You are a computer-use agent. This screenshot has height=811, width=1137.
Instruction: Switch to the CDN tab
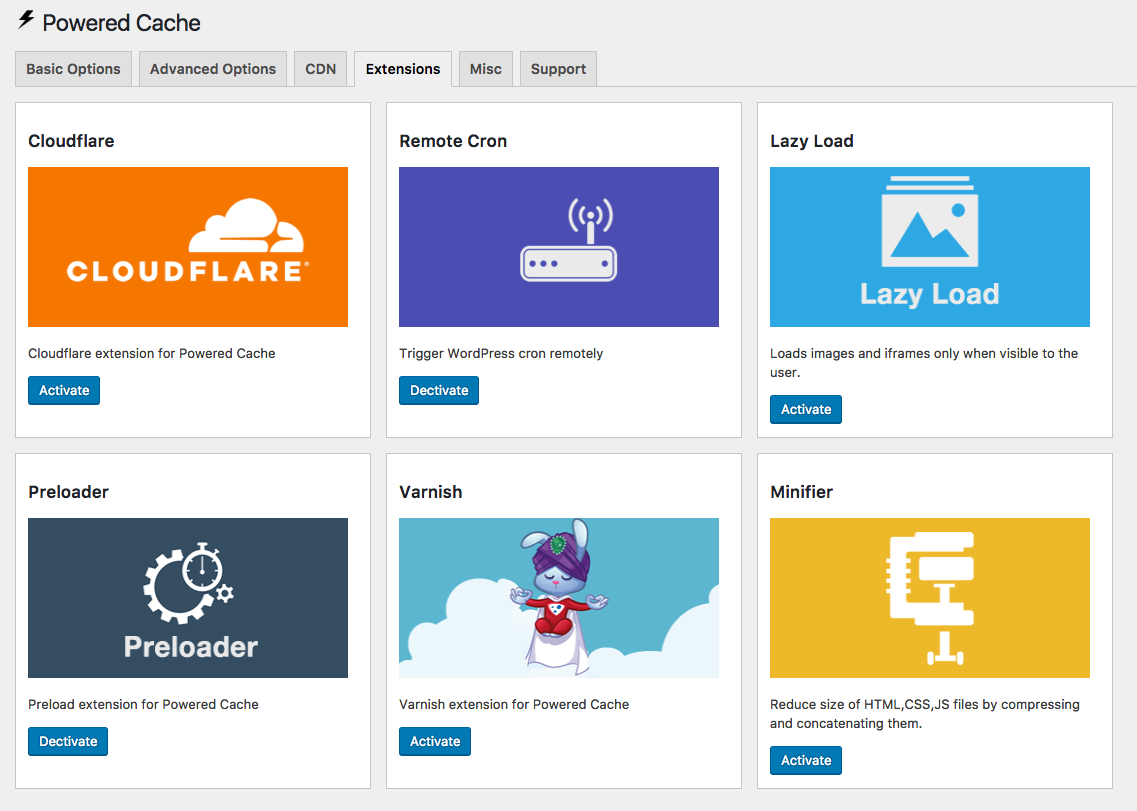point(320,68)
